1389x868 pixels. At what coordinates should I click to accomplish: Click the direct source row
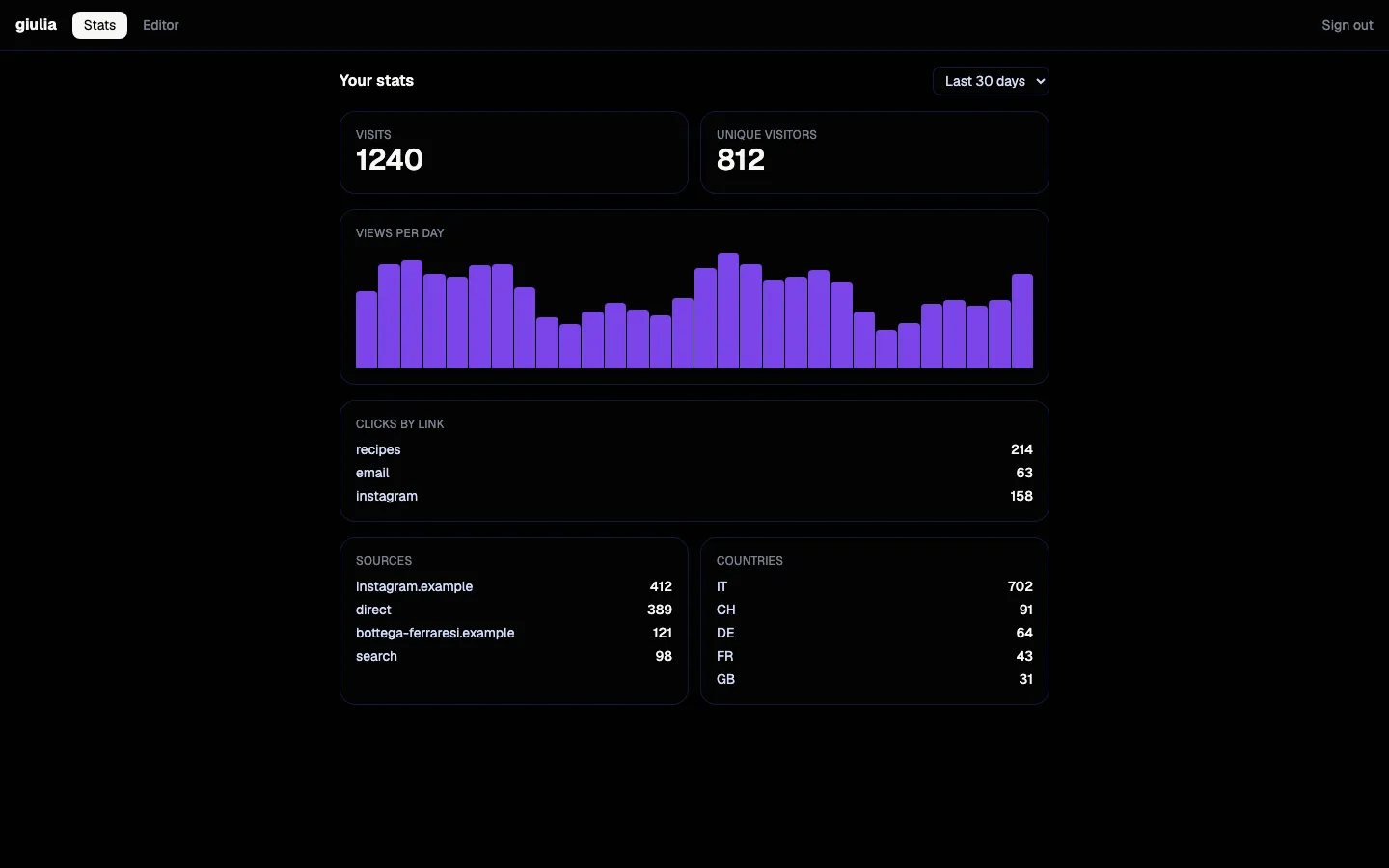514,610
